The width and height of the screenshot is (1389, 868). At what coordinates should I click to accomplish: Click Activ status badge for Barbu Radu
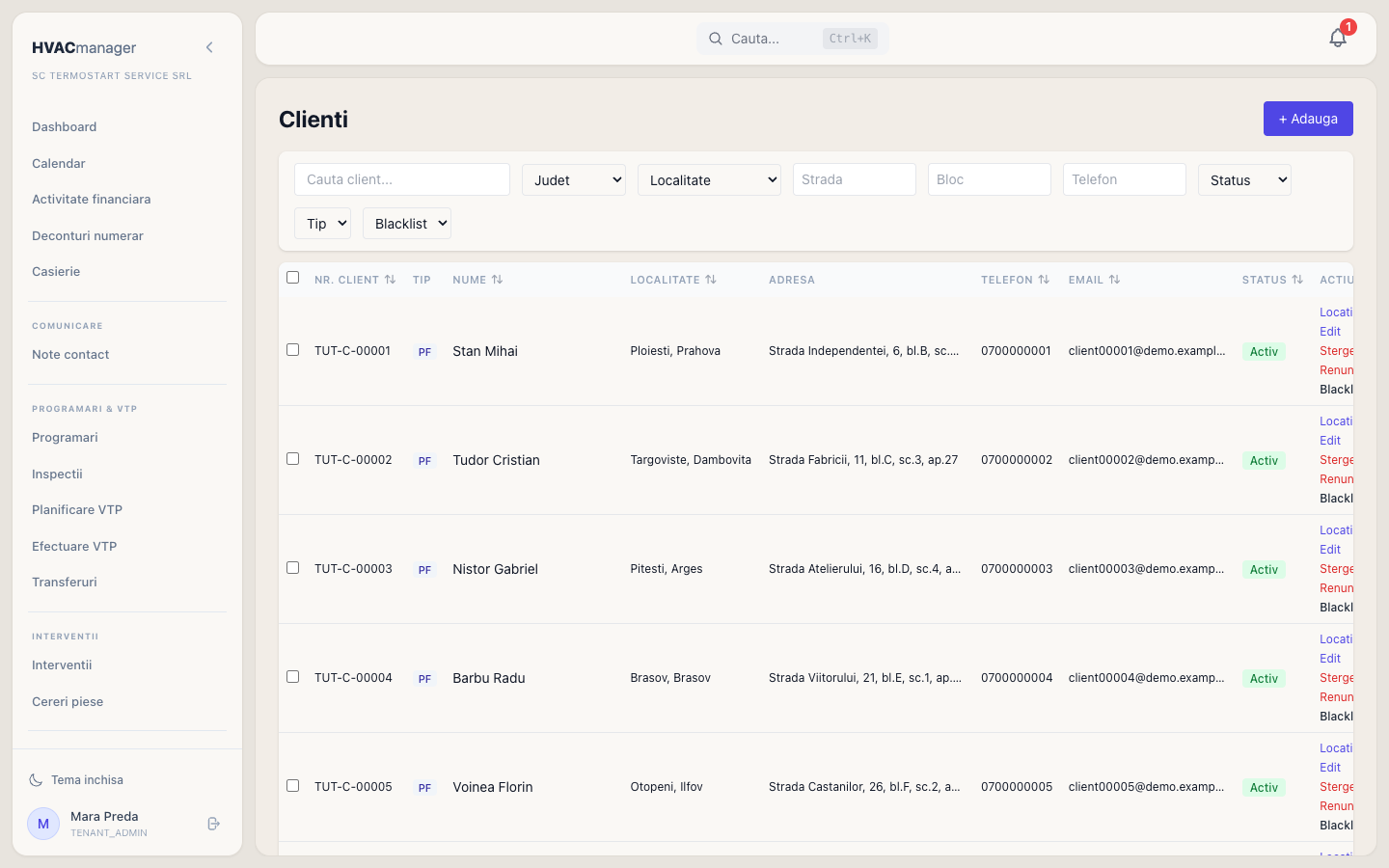(1264, 679)
